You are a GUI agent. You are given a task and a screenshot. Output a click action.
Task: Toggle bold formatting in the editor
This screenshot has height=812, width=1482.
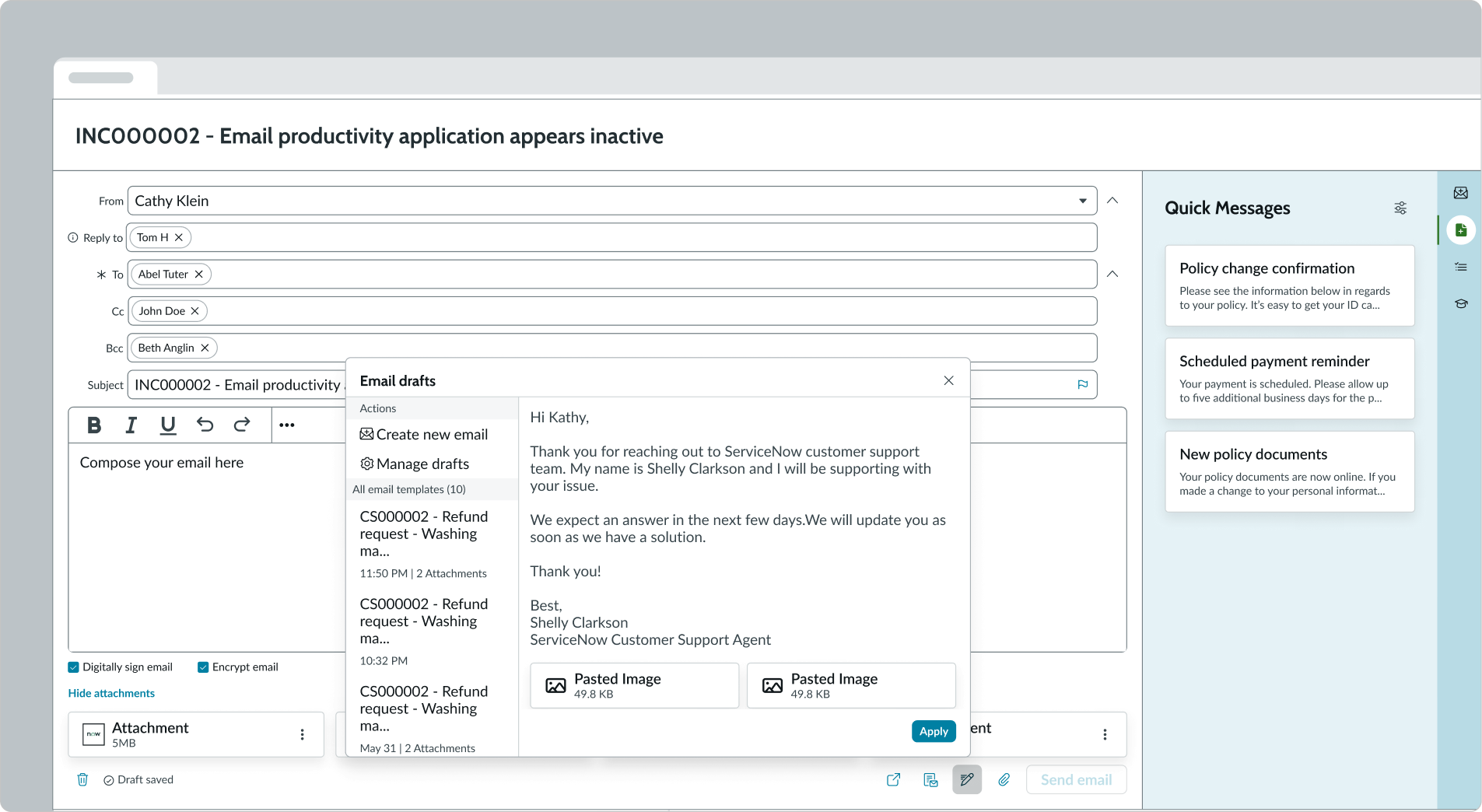click(94, 425)
